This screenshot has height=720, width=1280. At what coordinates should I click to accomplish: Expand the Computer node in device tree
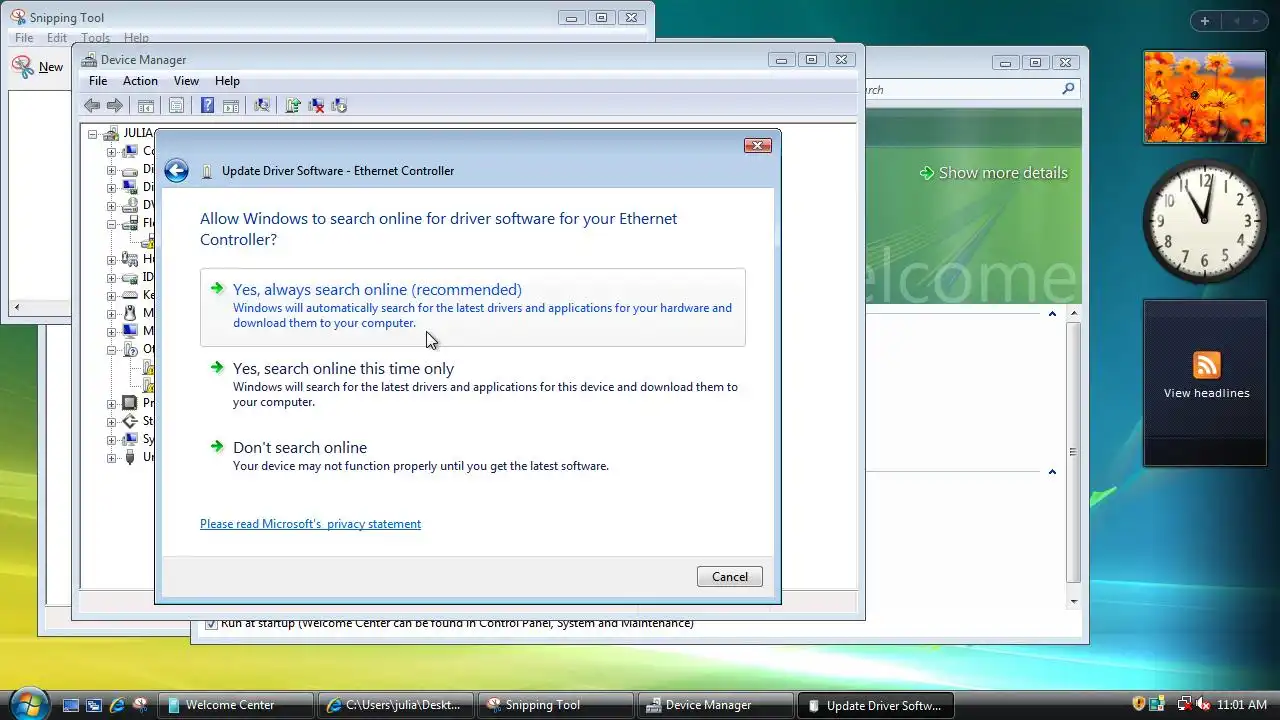point(111,152)
